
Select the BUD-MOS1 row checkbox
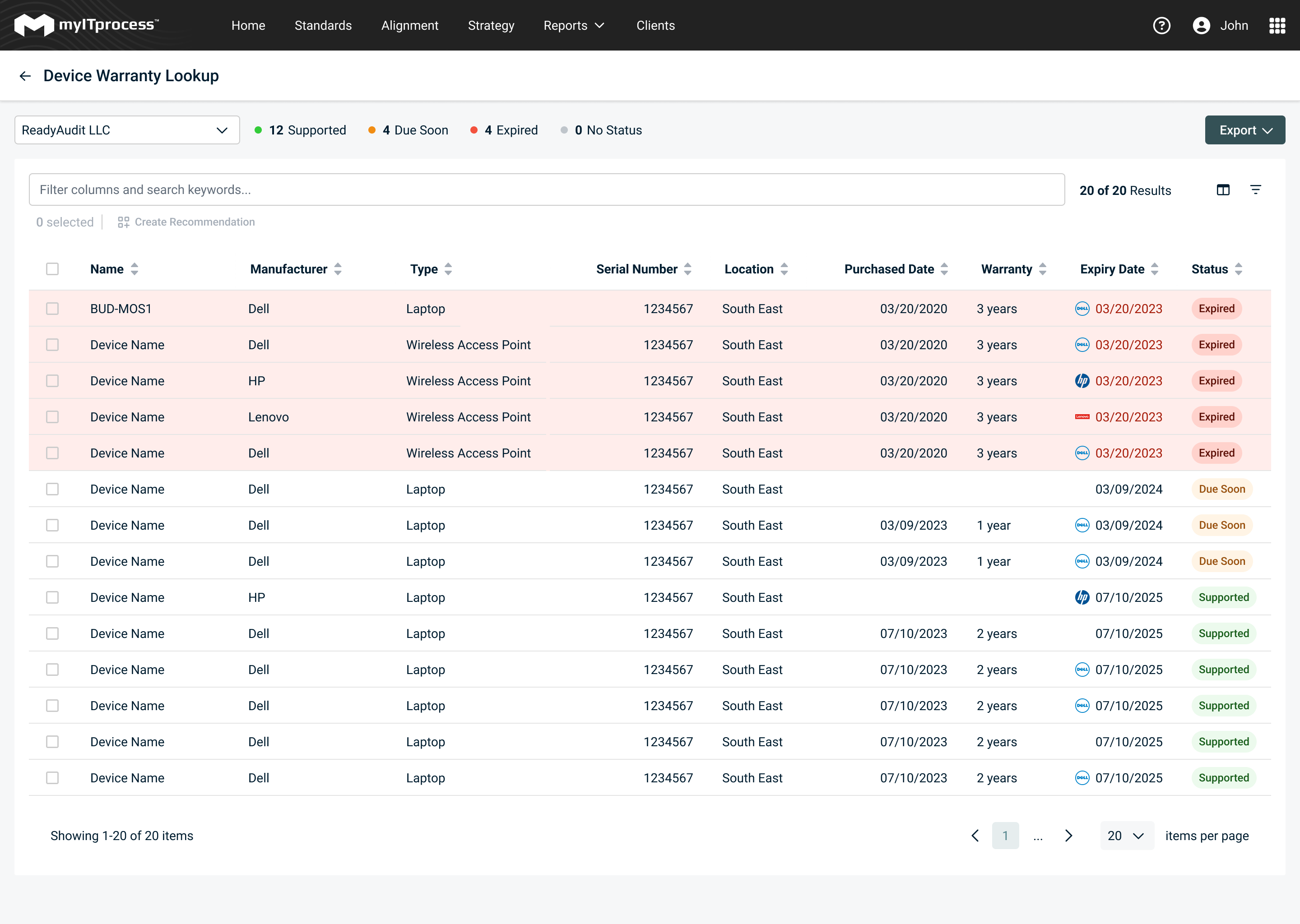click(x=52, y=309)
